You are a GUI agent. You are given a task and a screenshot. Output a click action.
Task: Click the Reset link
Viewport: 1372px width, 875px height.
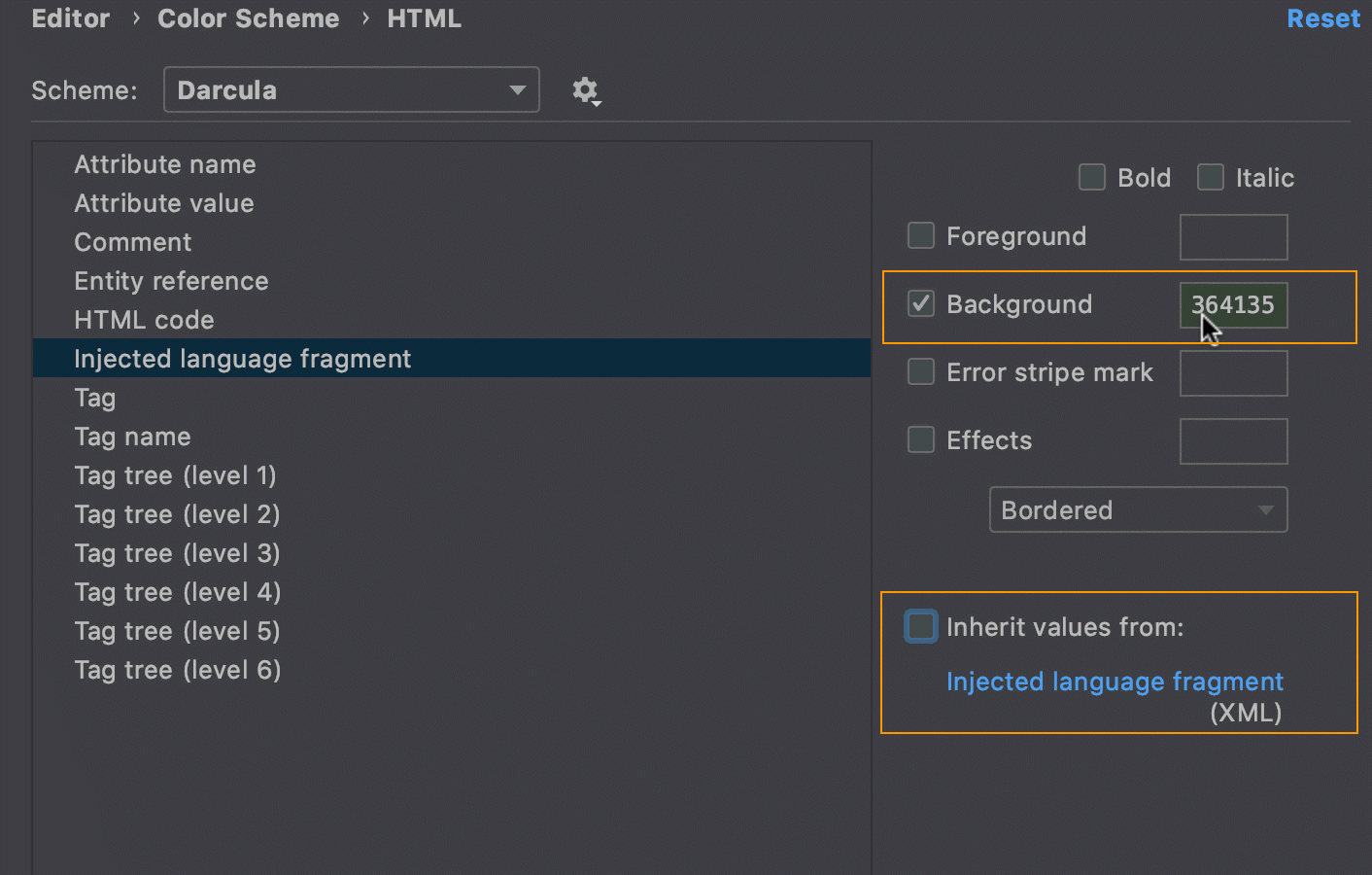1322,17
